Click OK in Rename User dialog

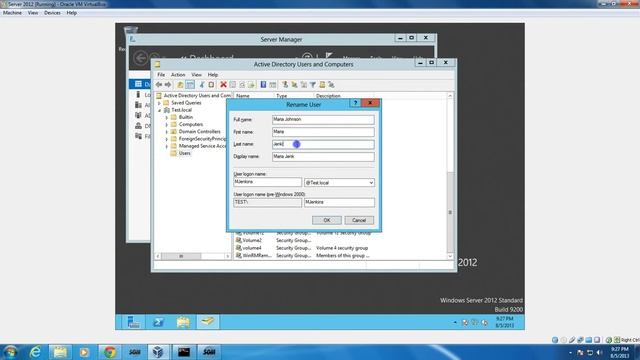(327, 220)
